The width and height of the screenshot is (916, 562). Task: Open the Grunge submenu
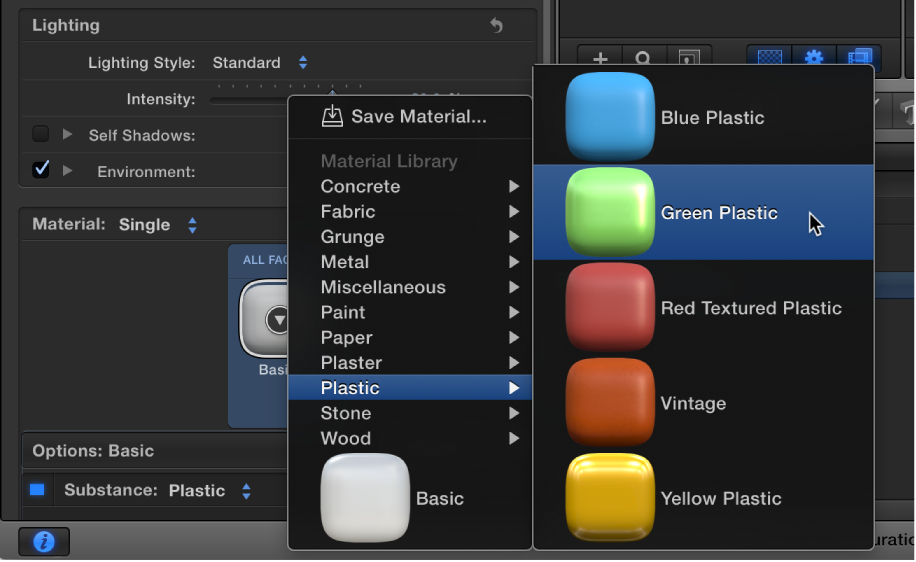410,237
